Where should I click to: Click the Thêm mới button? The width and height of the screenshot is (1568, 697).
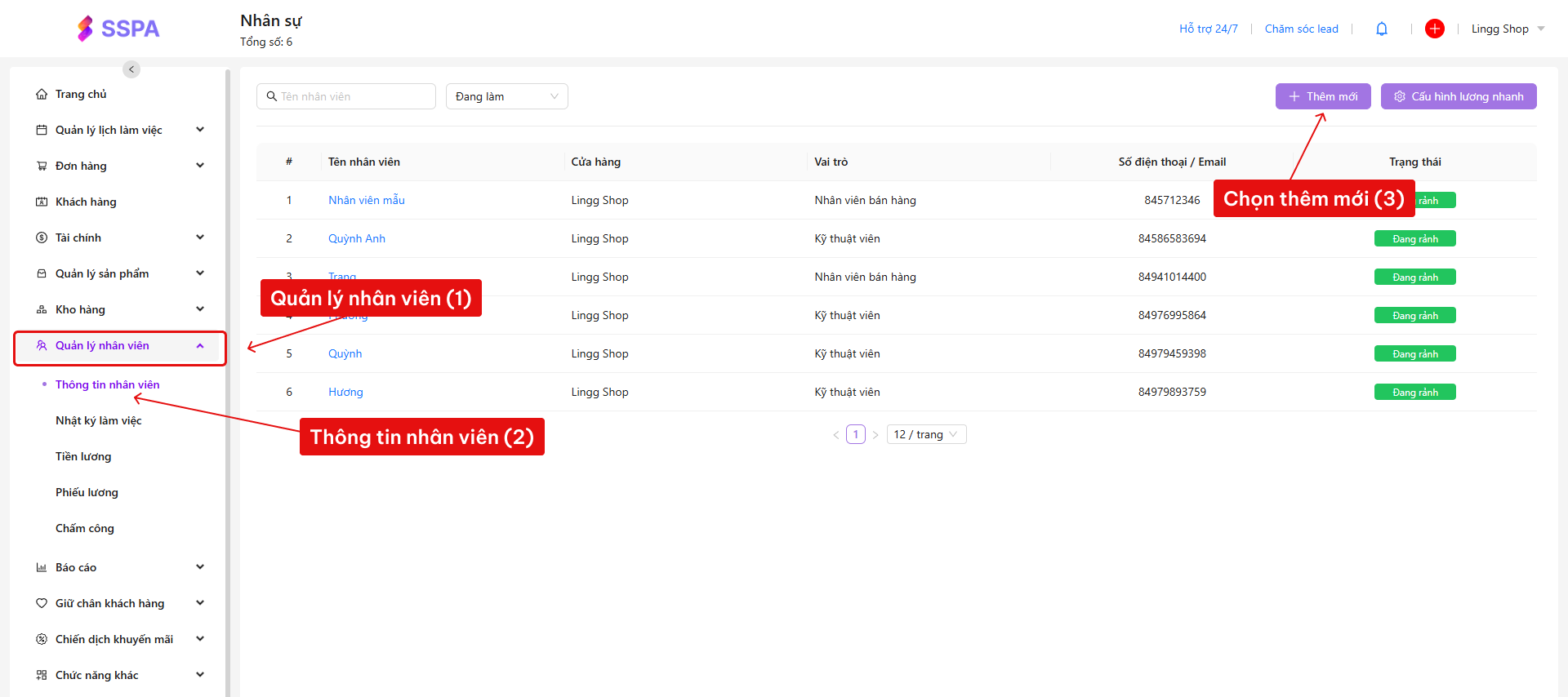pyautogui.click(x=1323, y=96)
